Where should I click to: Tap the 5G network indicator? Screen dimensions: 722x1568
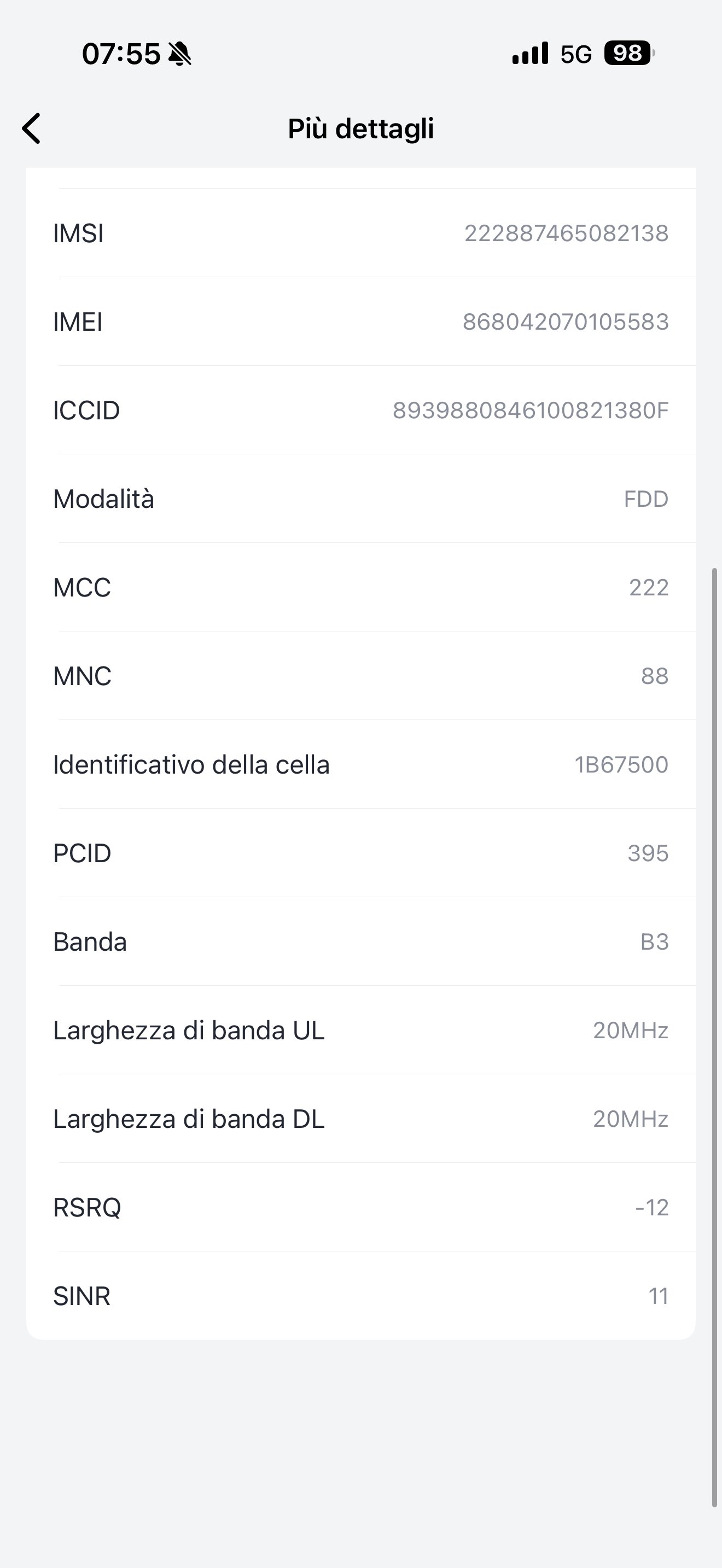click(x=575, y=55)
